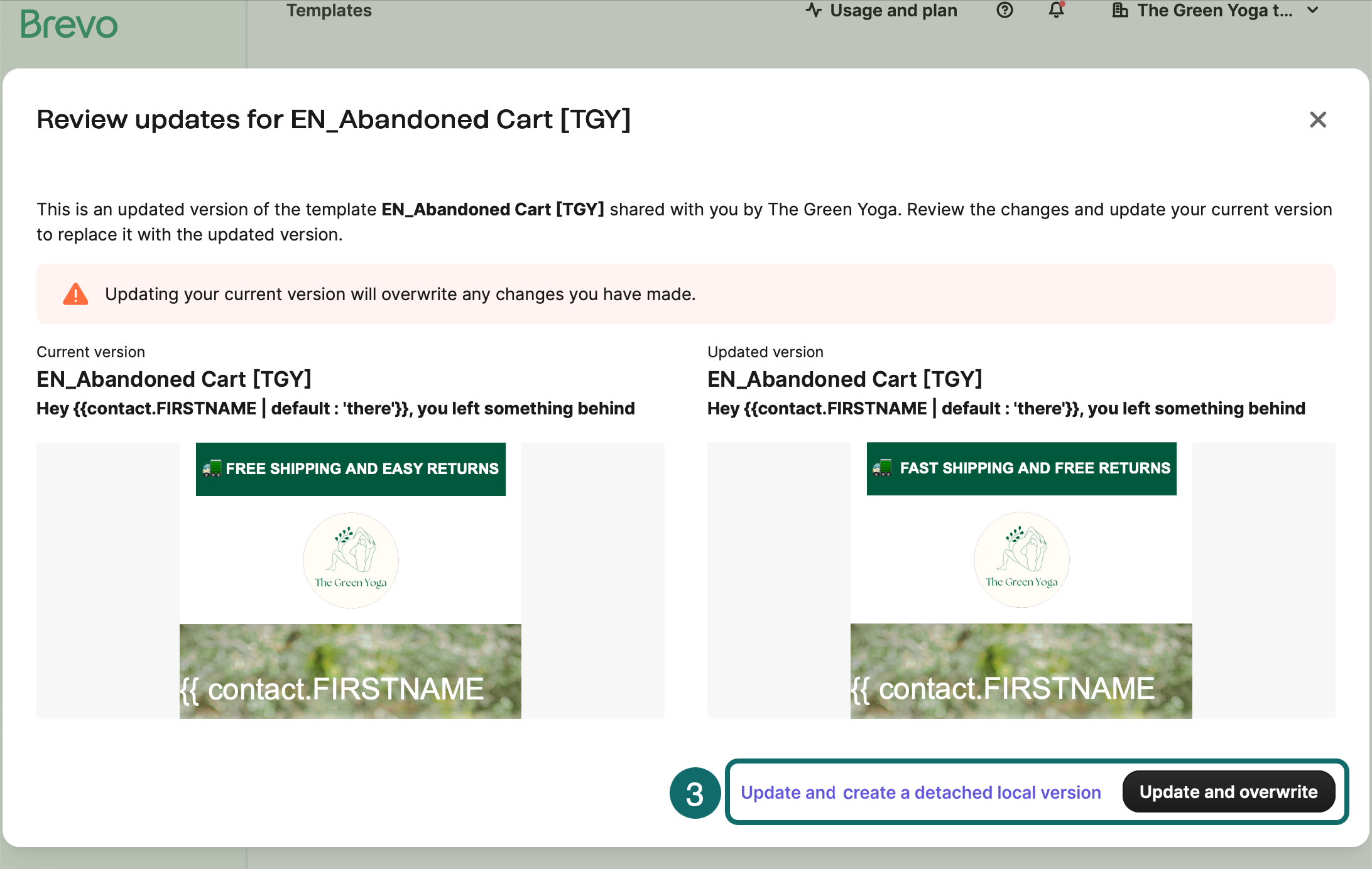Click the truck icon in current version banner

212,468
